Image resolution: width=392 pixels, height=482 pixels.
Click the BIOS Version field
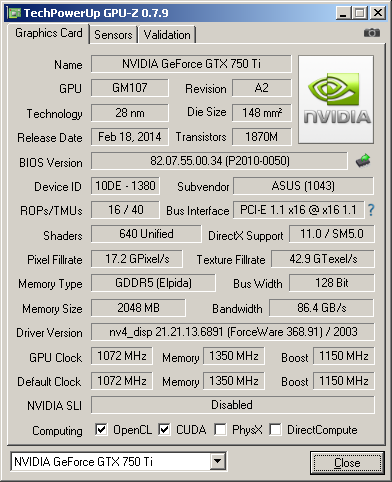(219, 161)
